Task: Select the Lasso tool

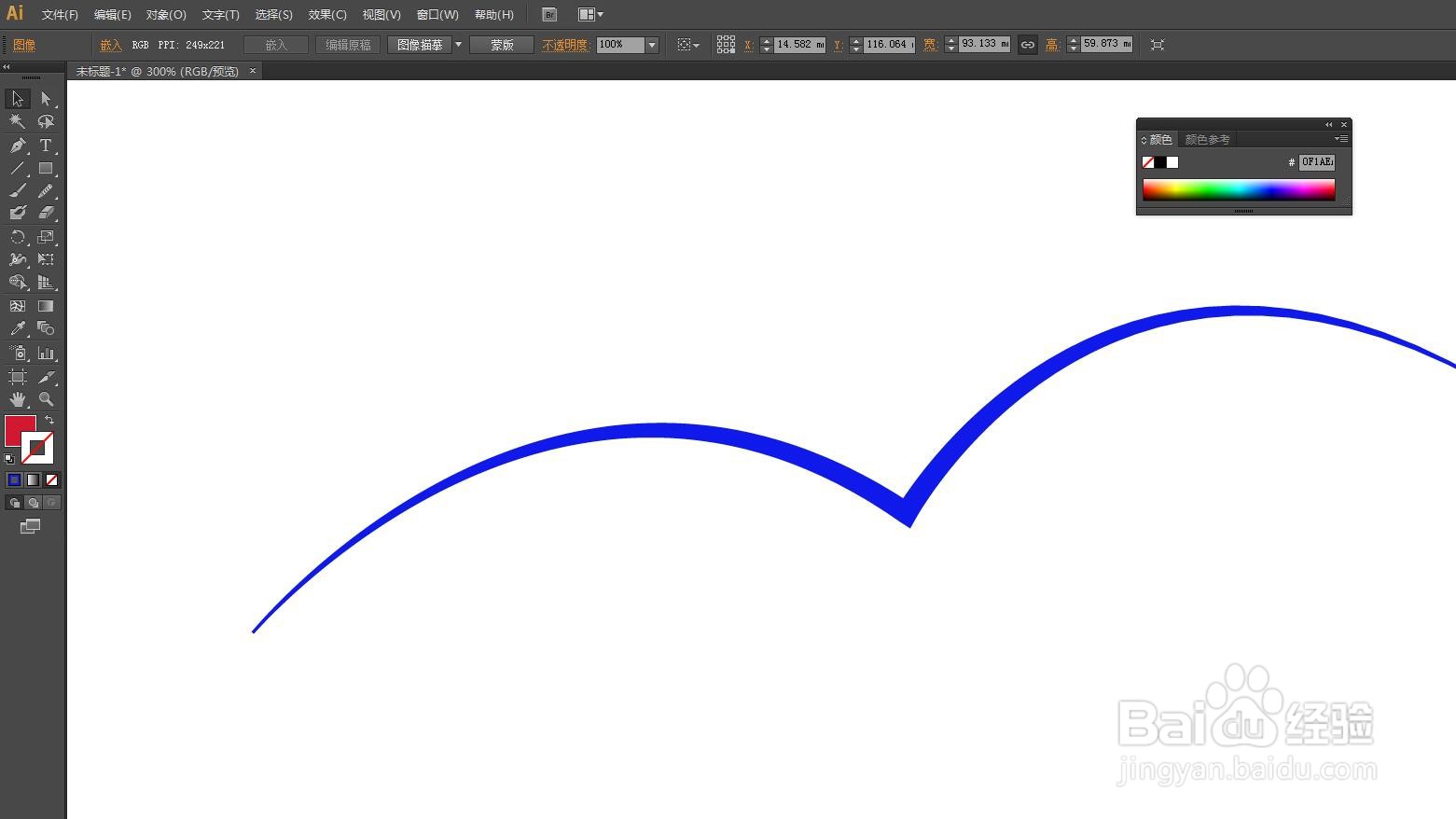Action: [x=46, y=121]
